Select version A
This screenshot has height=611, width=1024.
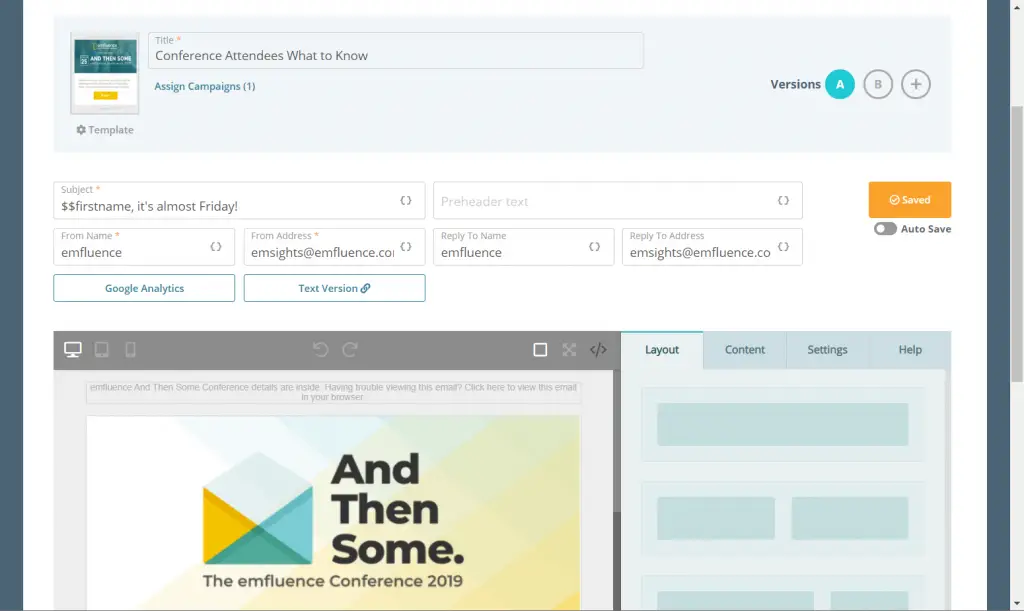coord(840,84)
